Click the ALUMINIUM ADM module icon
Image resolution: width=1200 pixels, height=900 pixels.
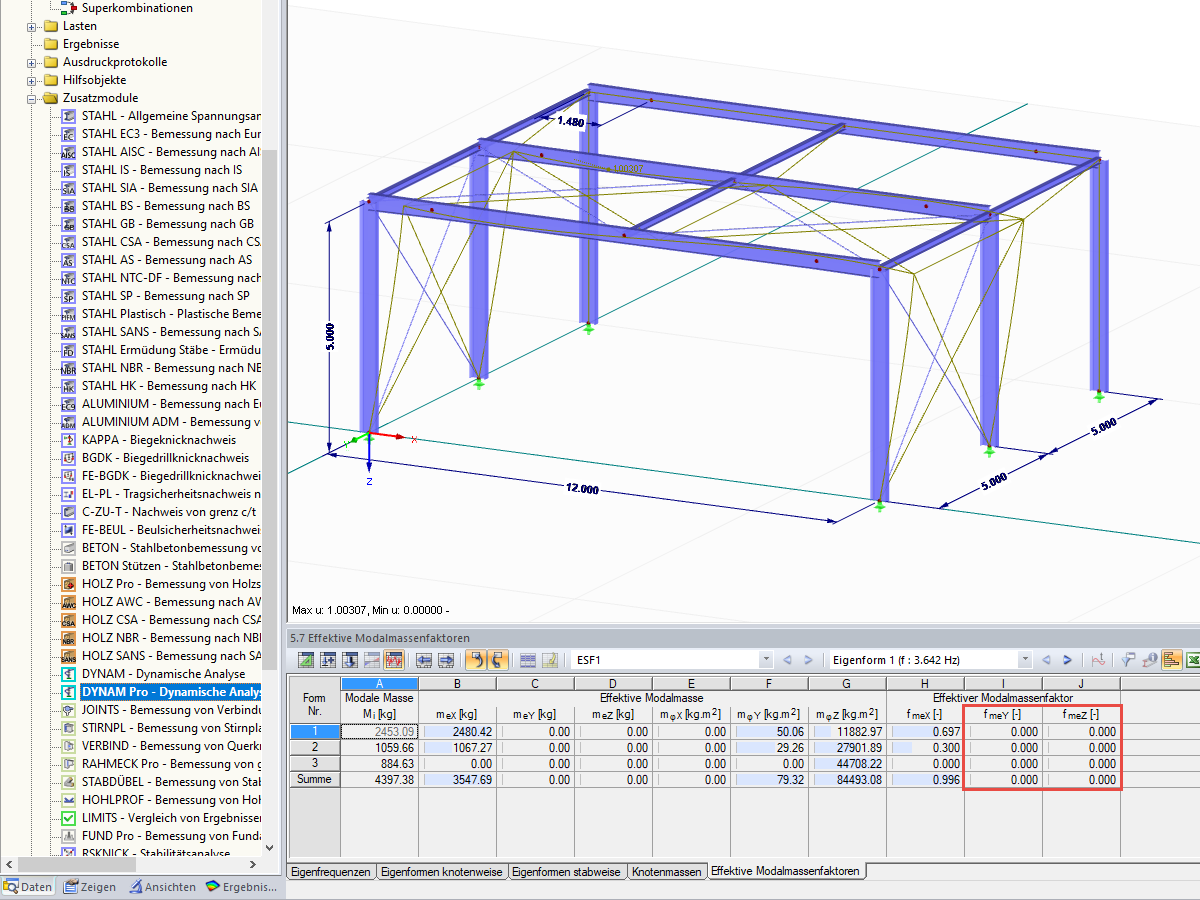[x=68, y=422]
